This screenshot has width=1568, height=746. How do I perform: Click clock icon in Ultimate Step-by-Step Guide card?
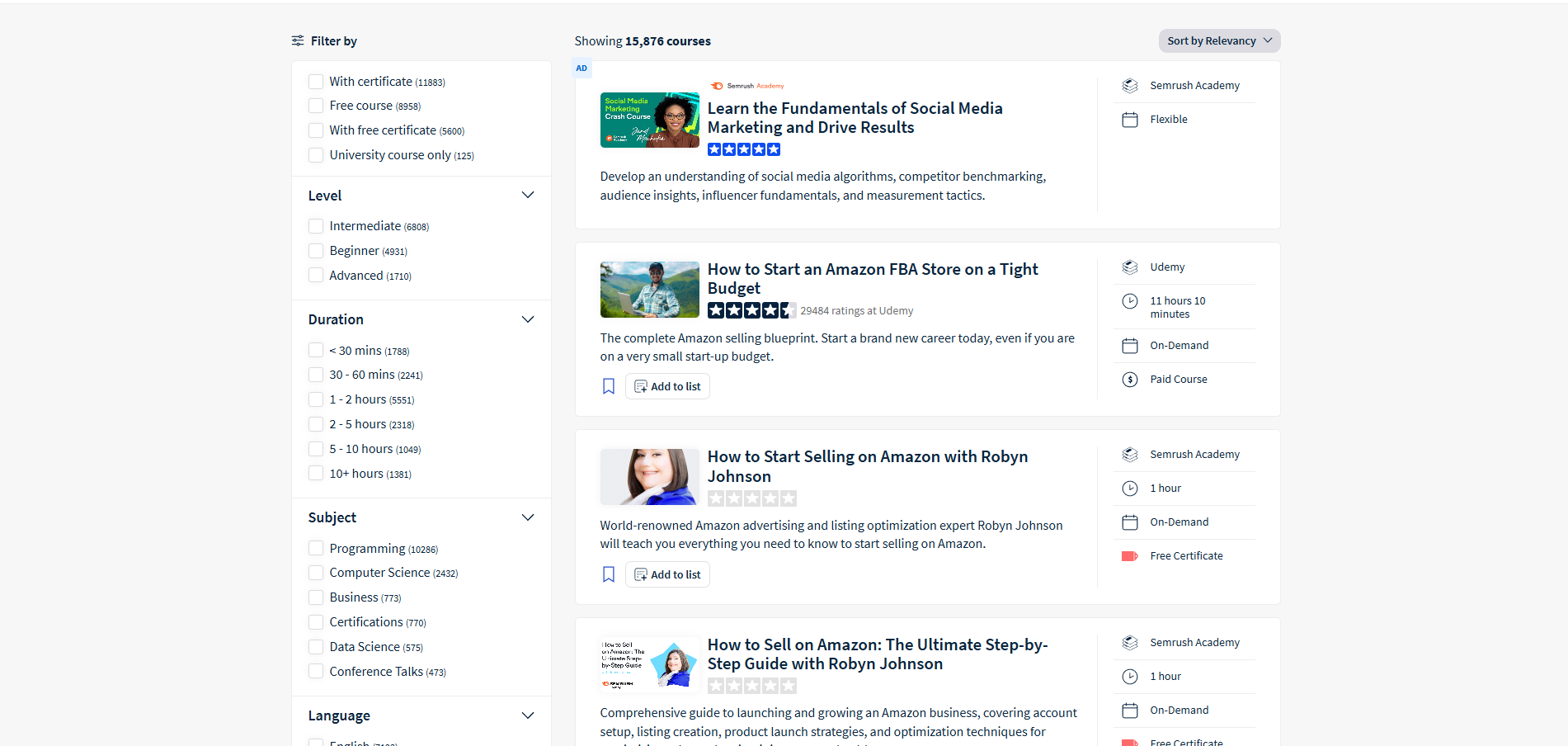[x=1130, y=677]
